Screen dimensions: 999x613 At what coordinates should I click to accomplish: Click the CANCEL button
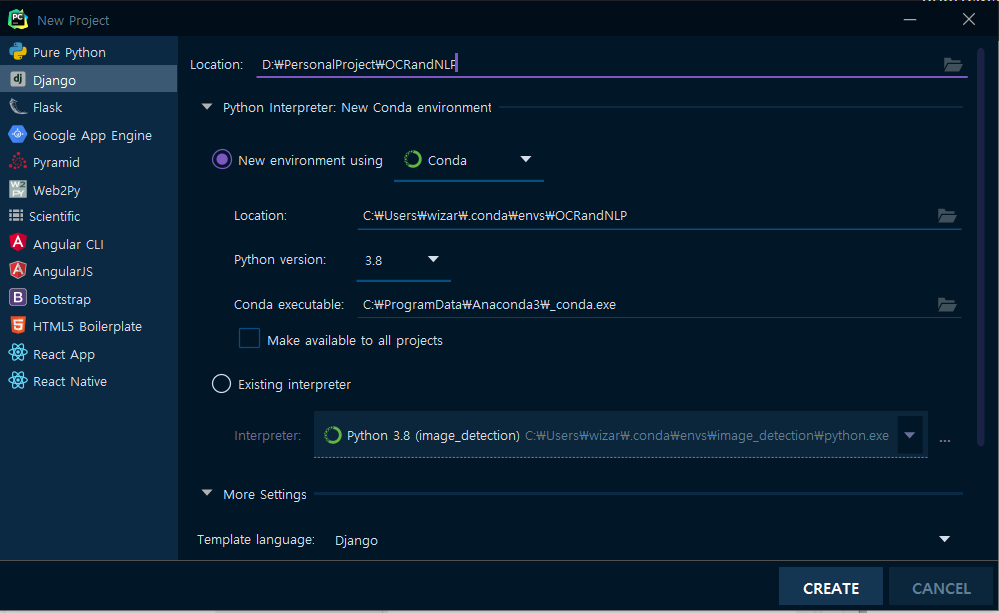coord(941,587)
